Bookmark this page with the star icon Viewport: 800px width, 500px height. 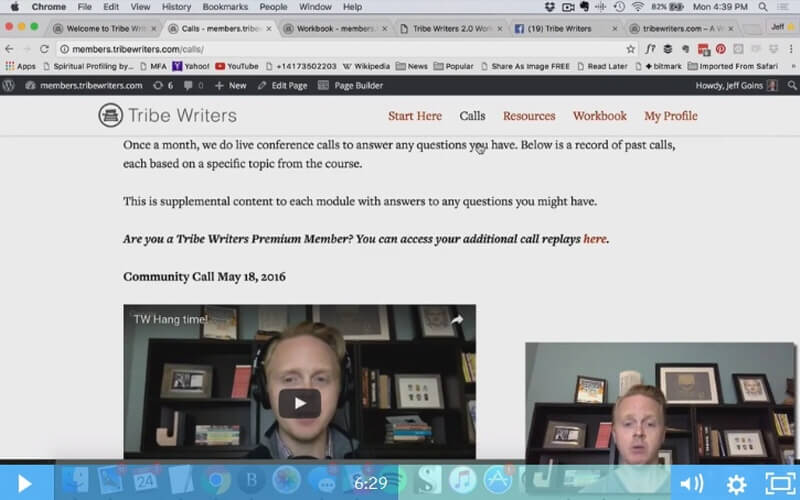[x=631, y=49]
